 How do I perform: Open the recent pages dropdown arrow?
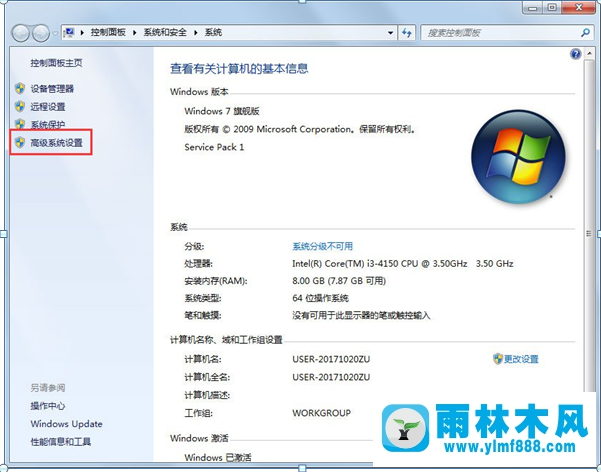[x=55, y=33]
